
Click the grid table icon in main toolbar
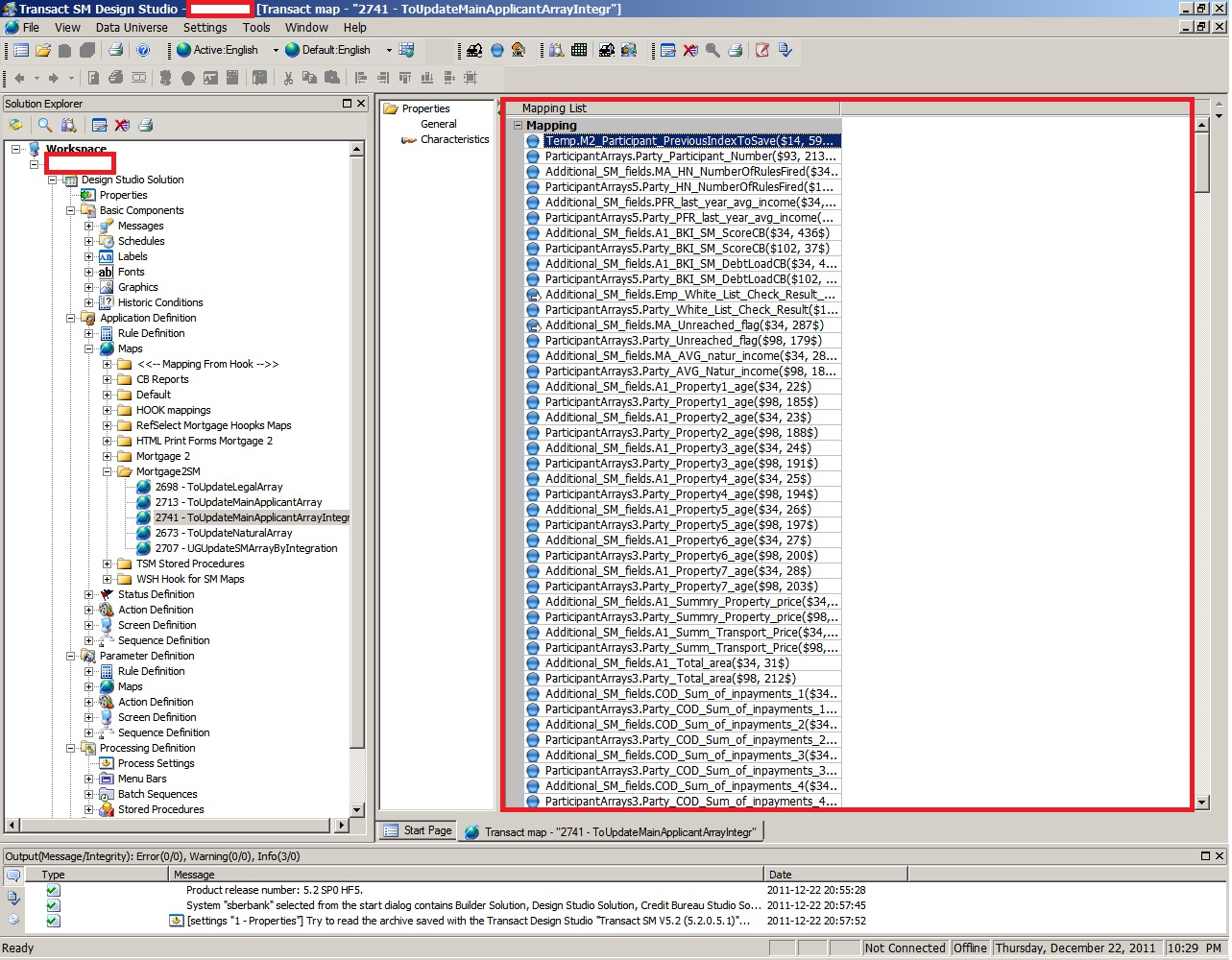coord(579,50)
